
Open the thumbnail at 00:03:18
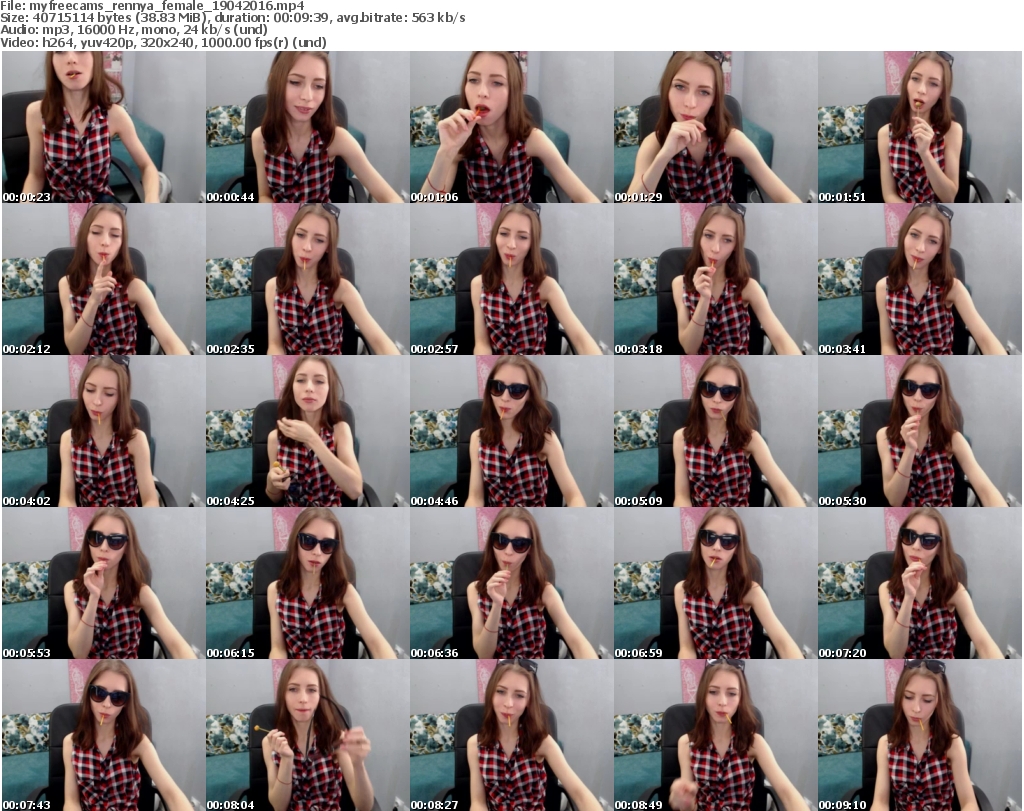[716, 279]
